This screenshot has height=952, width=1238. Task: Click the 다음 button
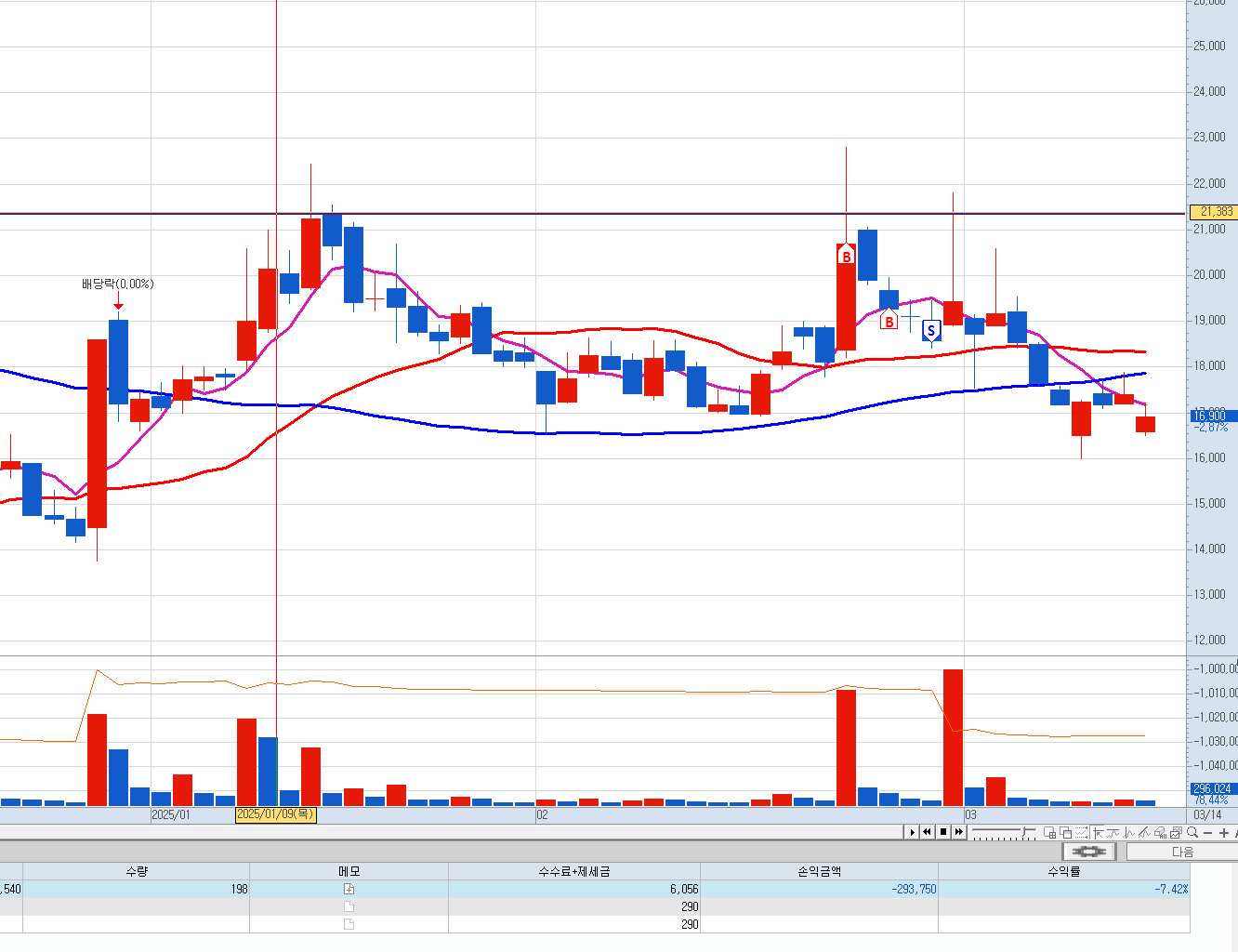pos(1182,852)
